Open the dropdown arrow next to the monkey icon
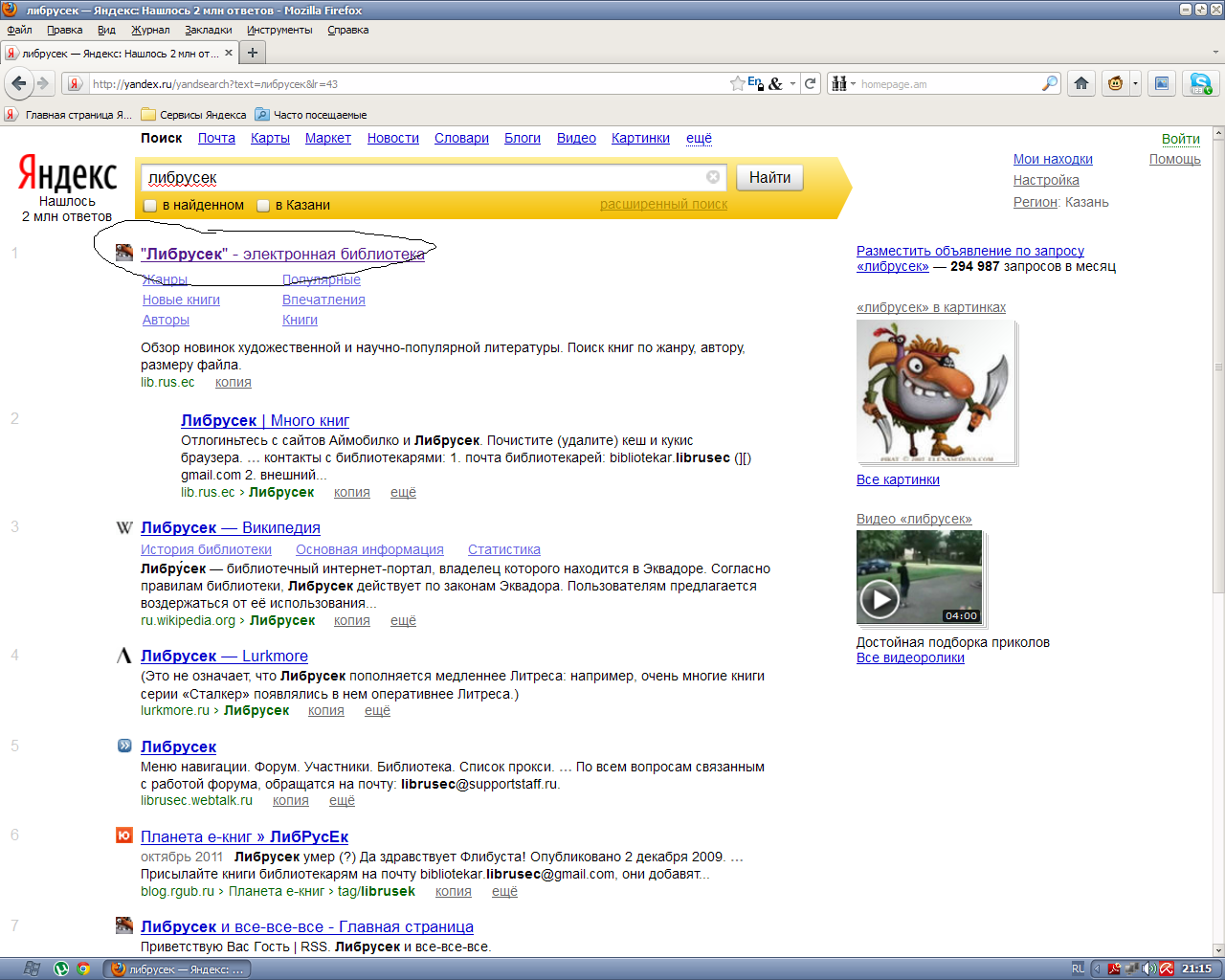The width and height of the screenshot is (1225, 980). (x=1135, y=83)
